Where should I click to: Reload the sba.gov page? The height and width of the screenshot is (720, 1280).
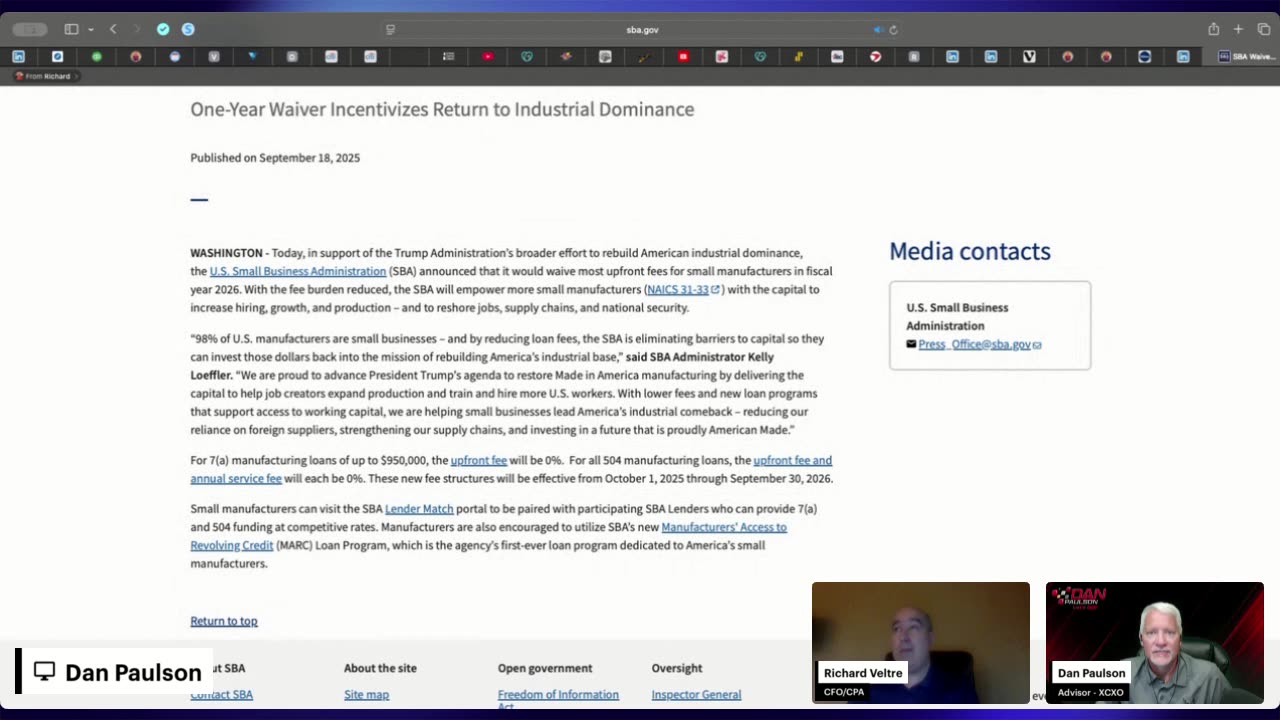click(893, 30)
